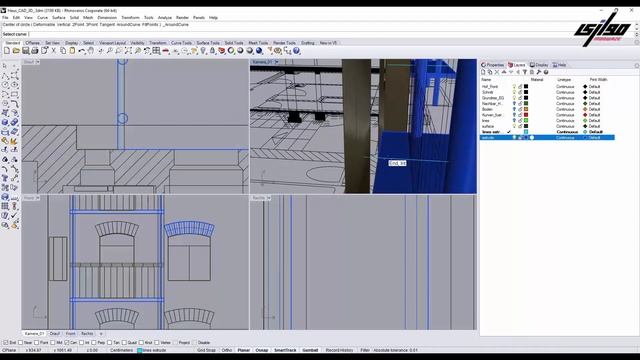The height and width of the screenshot is (360, 640).
Task: Toggle Osnap in the status bar
Action: point(262,350)
